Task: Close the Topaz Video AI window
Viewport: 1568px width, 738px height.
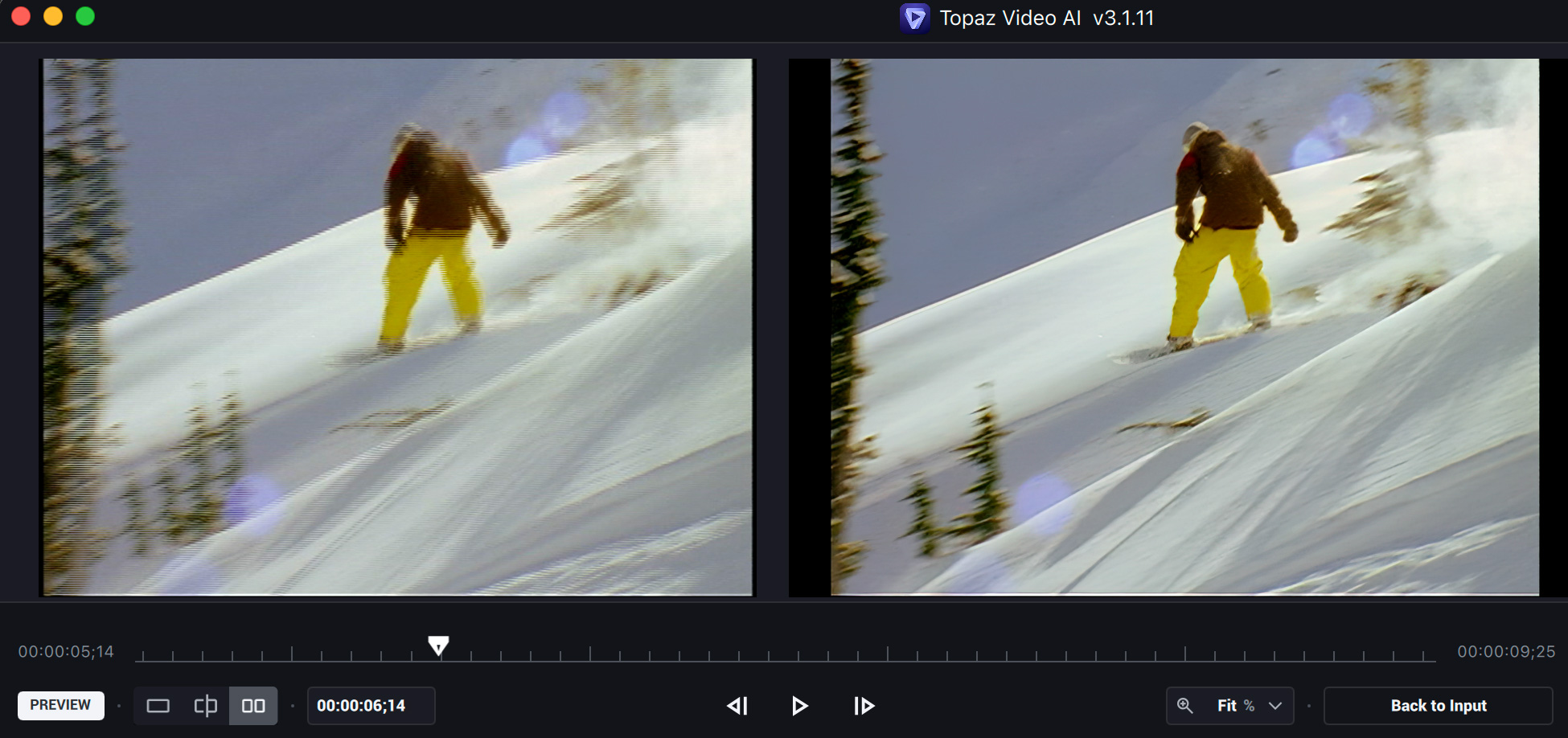Action: [x=21, y=16]
